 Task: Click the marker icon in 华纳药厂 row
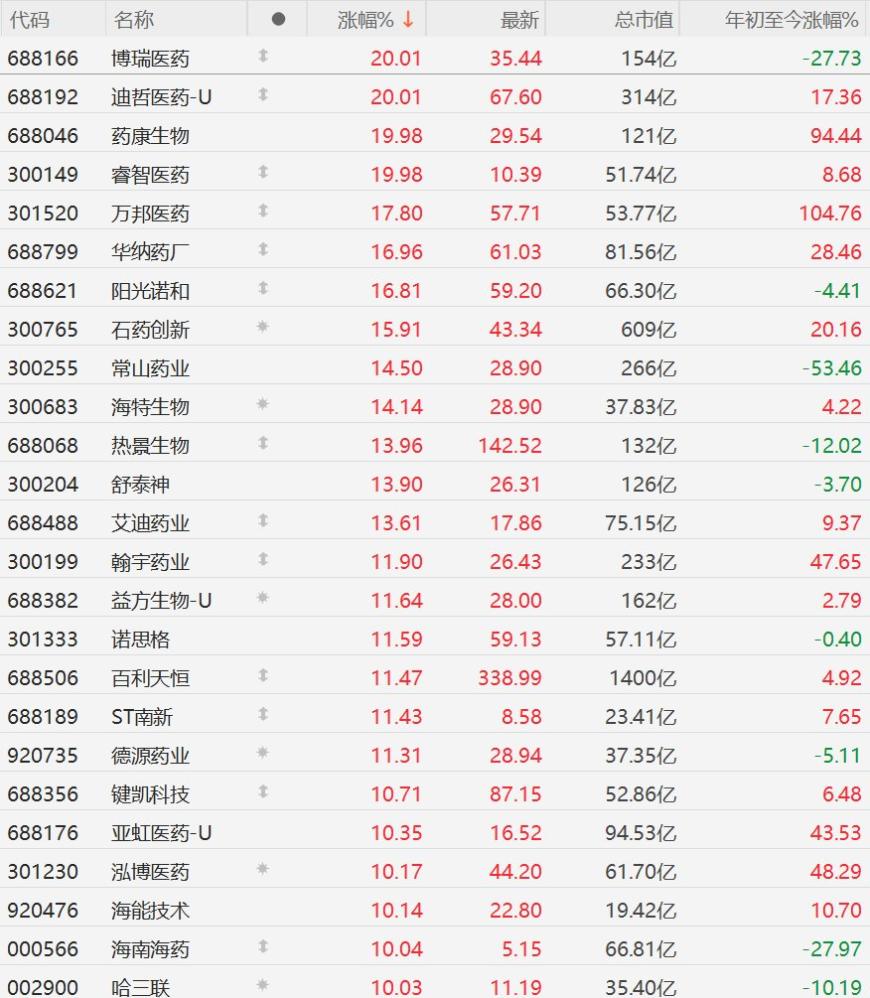coord(263,250)
